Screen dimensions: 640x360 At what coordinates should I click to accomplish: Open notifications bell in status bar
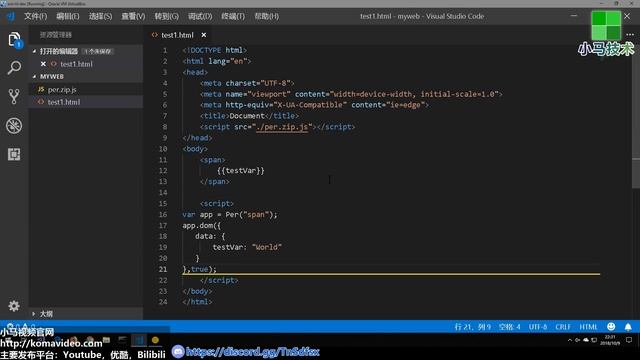point(628,327)
